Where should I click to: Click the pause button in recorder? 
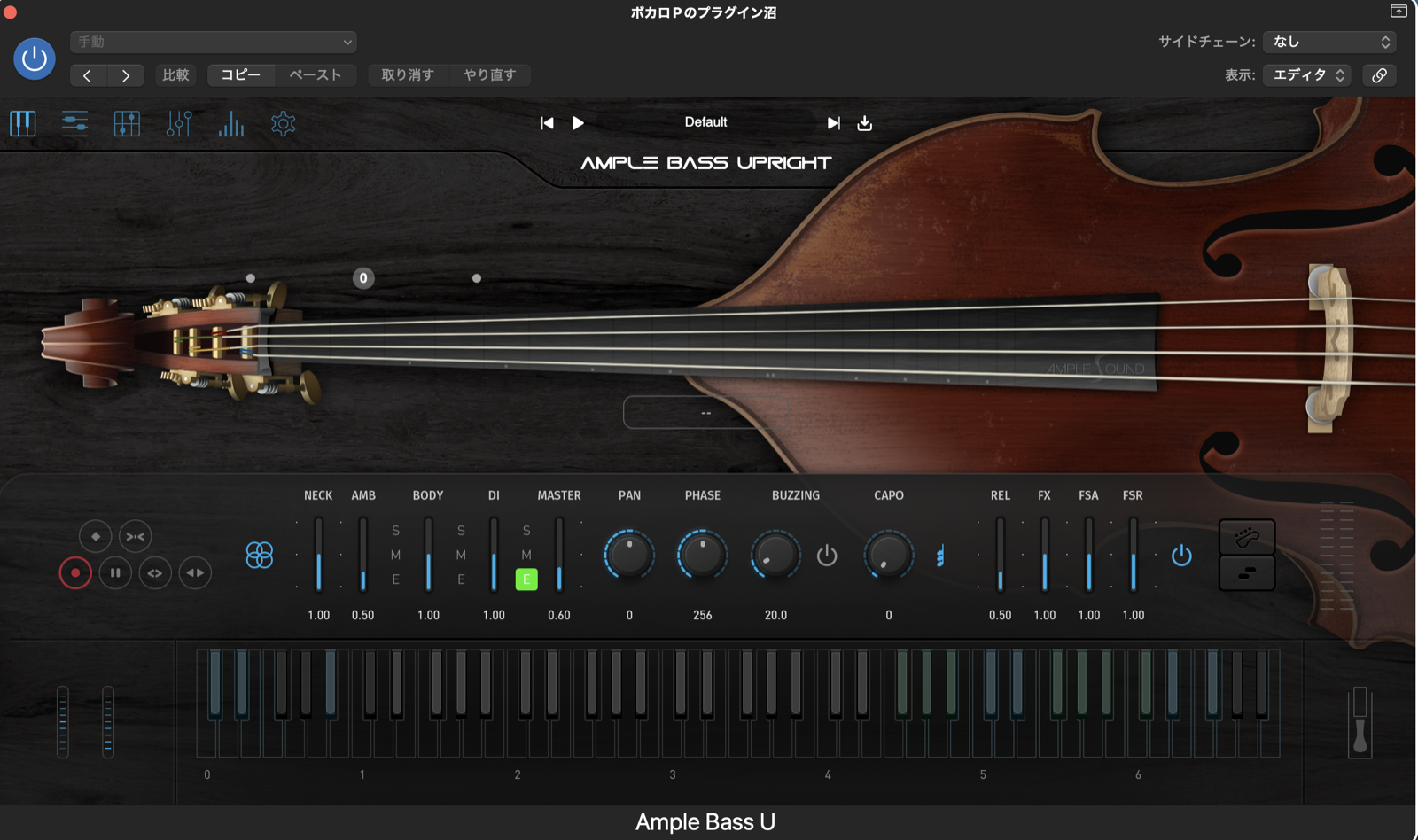point(115,573)
